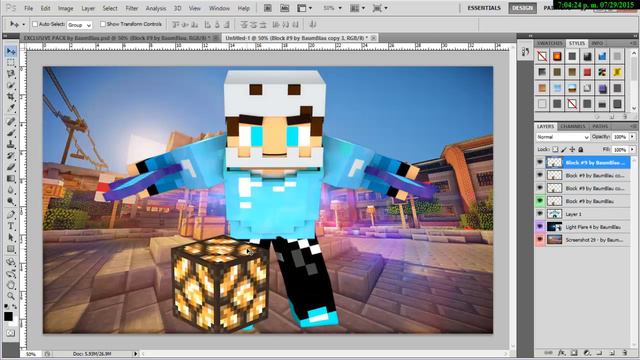Open the Screen Mode dropdown
This screenshot has height=360, width=640.
point(380,8)
